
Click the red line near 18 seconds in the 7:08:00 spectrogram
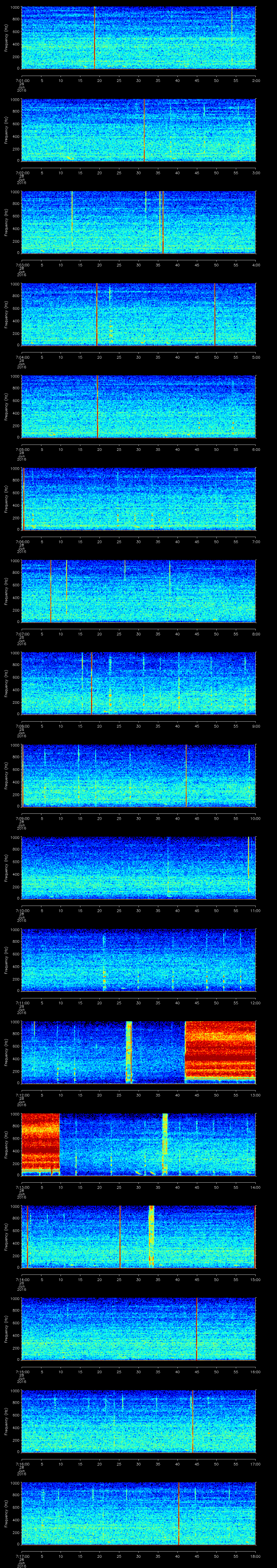[91, 683]
